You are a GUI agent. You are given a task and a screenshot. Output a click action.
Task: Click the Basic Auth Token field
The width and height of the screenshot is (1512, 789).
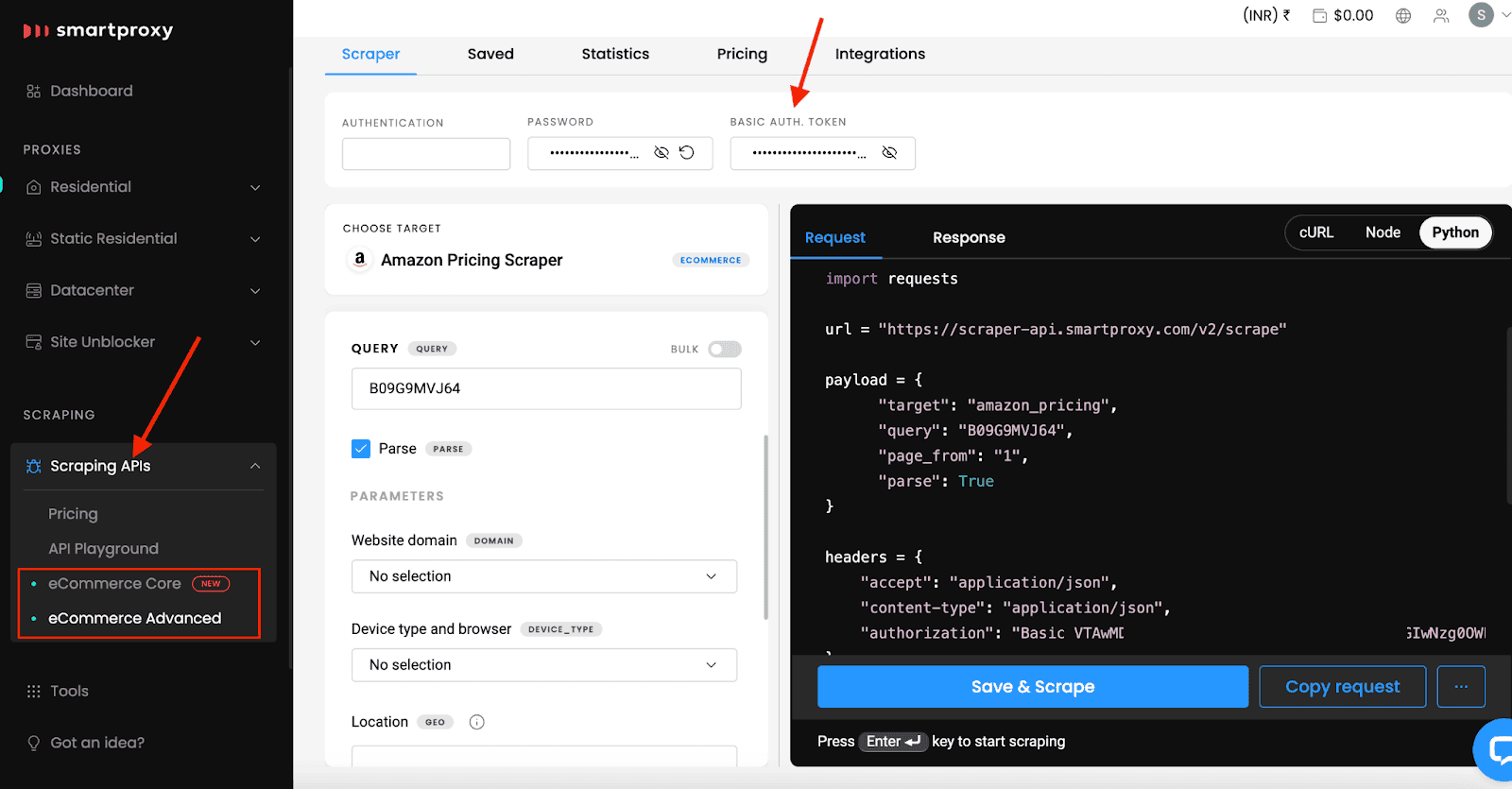[822, 153]
